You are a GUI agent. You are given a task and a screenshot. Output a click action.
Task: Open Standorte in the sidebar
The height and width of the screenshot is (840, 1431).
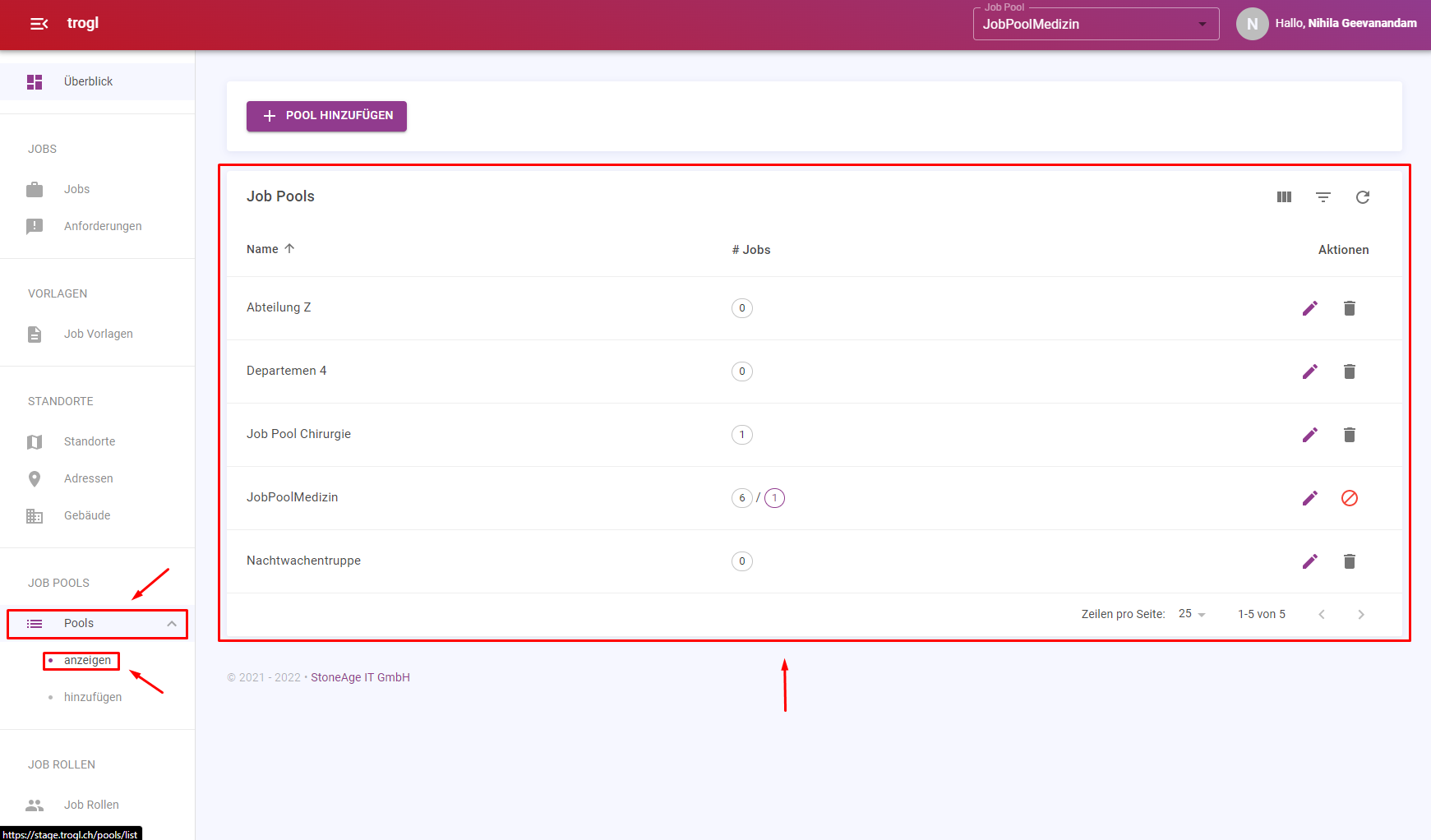pos(90,441)
